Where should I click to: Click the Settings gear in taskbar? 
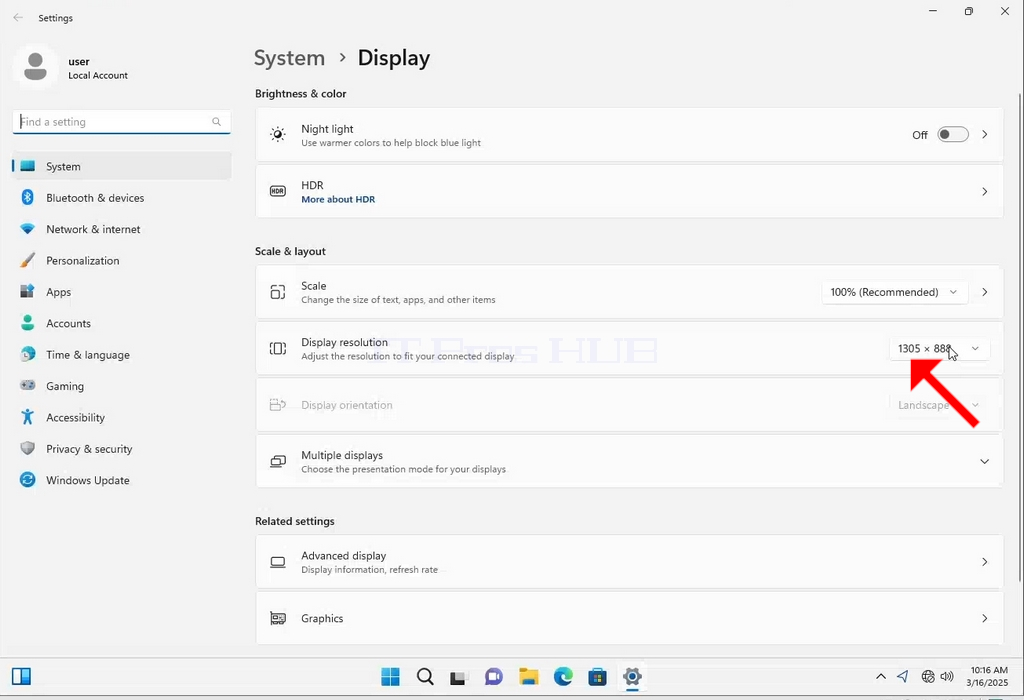632,676
